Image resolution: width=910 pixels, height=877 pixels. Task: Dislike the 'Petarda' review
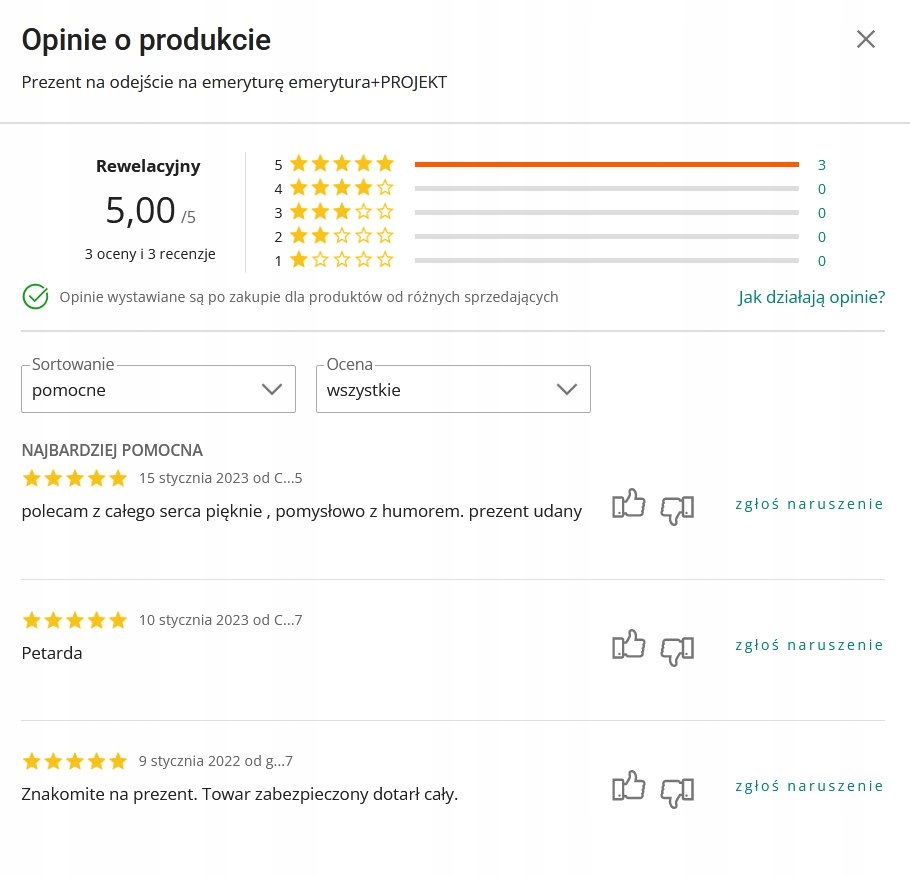pyautogui.click(x=677, y=650)
